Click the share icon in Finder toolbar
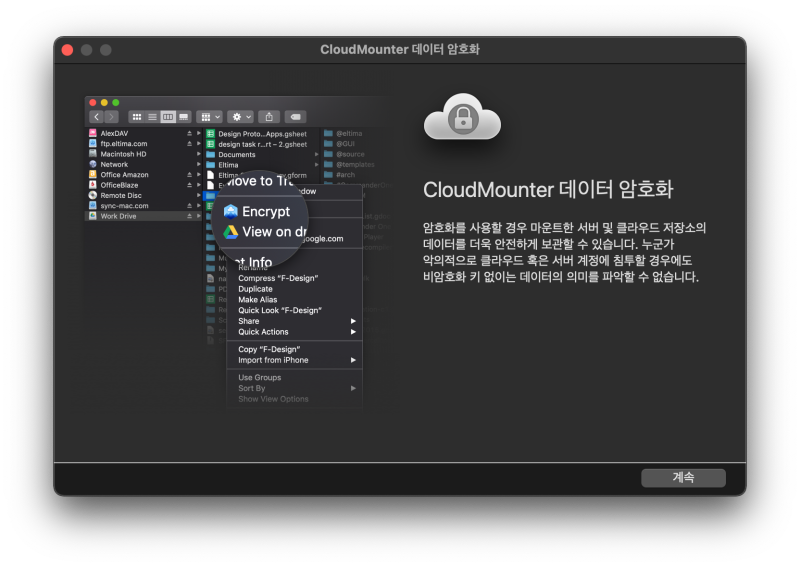 coord(269,117)
